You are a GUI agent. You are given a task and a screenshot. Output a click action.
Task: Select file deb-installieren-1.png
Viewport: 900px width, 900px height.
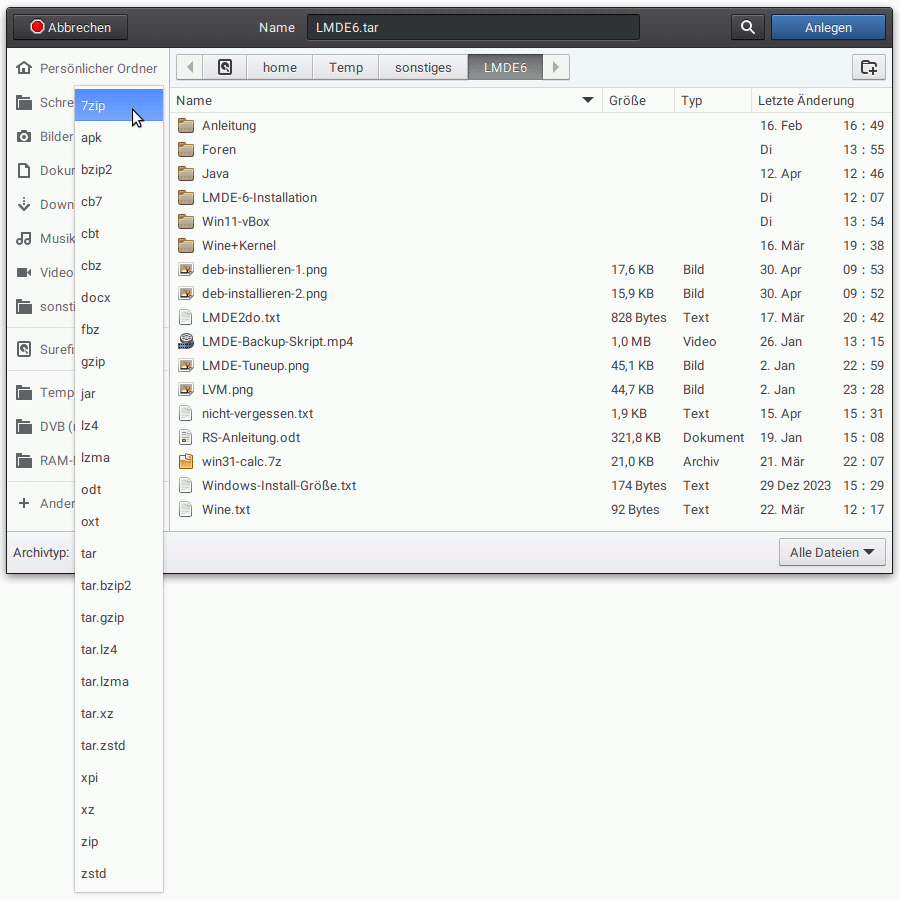531,270
